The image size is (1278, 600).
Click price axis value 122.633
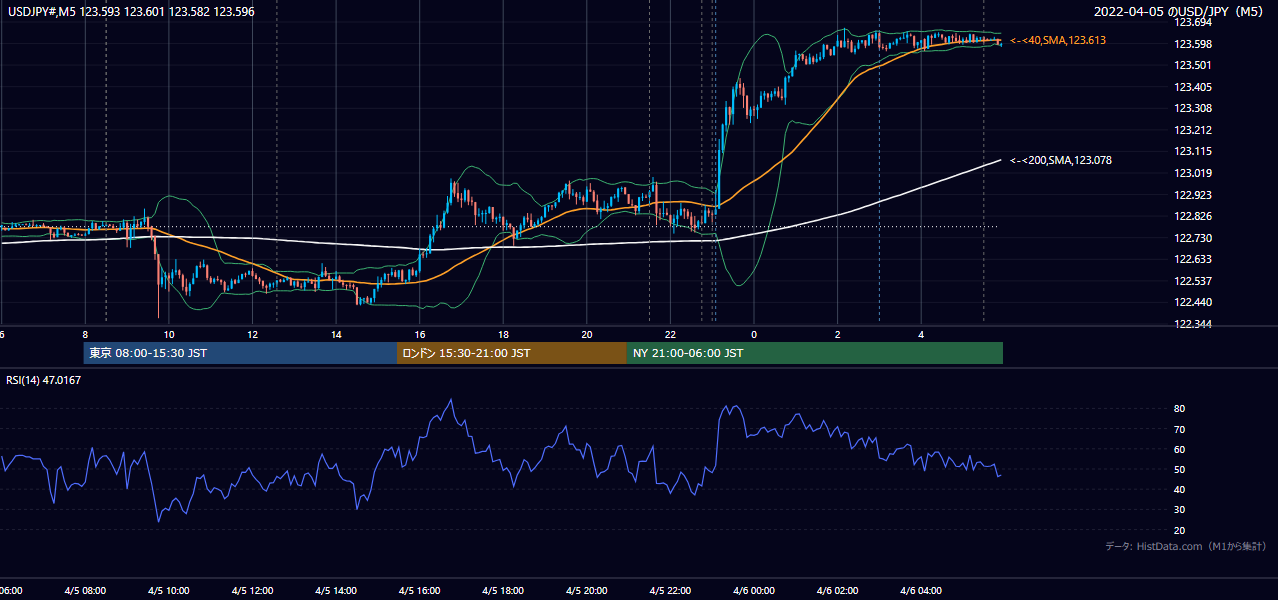pos(1191,259)
